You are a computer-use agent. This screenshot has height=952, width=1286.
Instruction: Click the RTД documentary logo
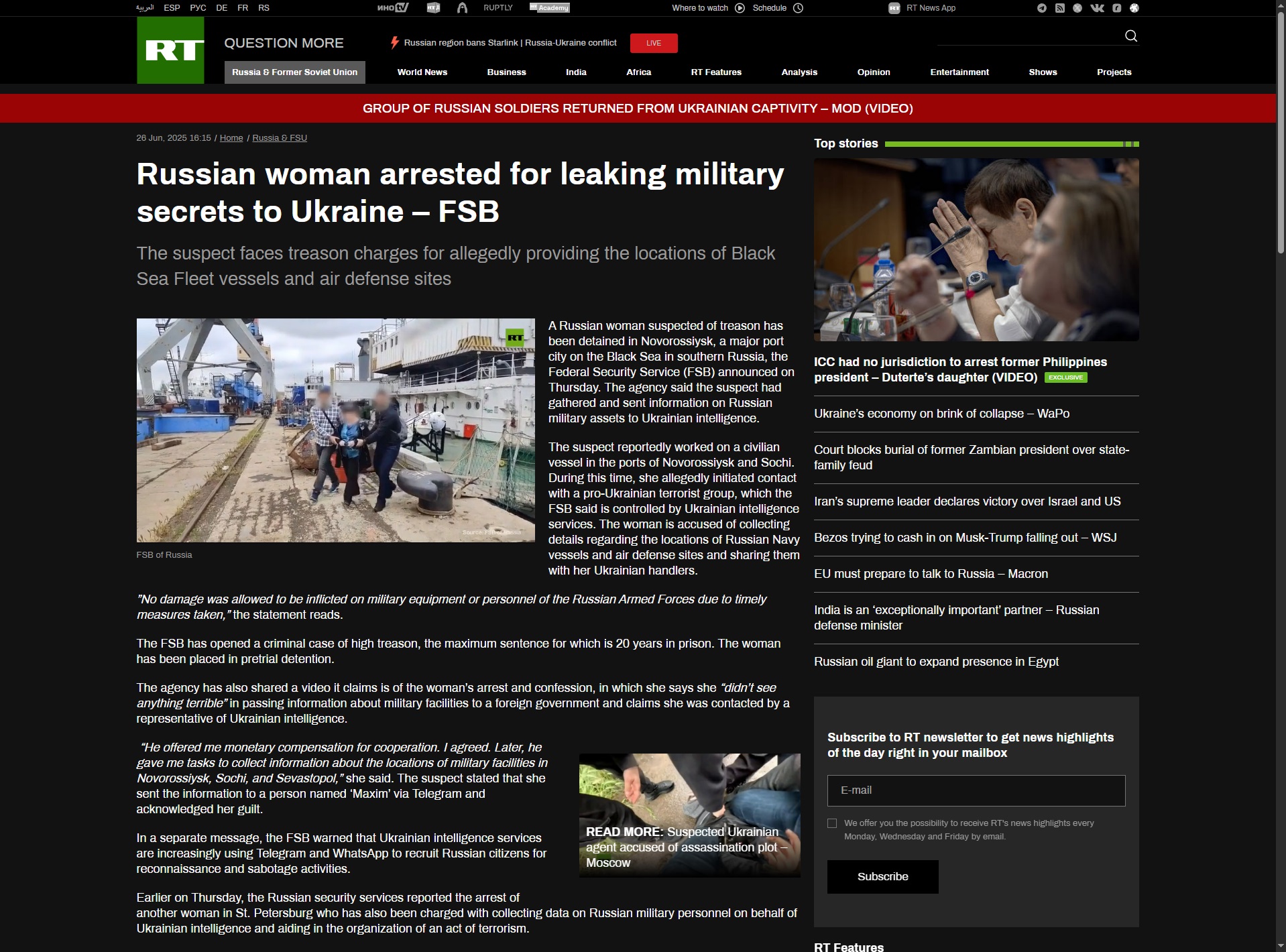click(434, 8)
